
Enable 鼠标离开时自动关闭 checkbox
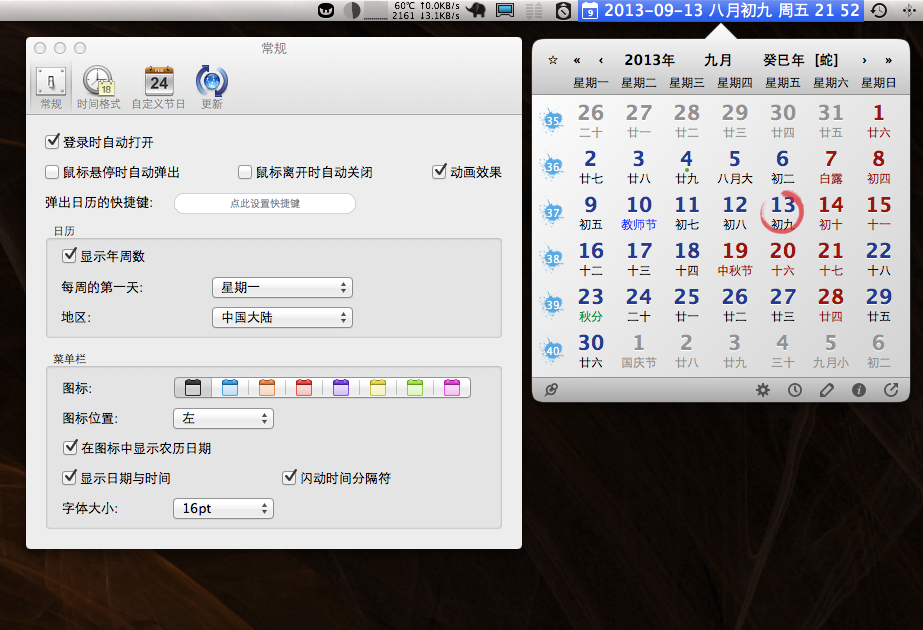click(245, 172)
